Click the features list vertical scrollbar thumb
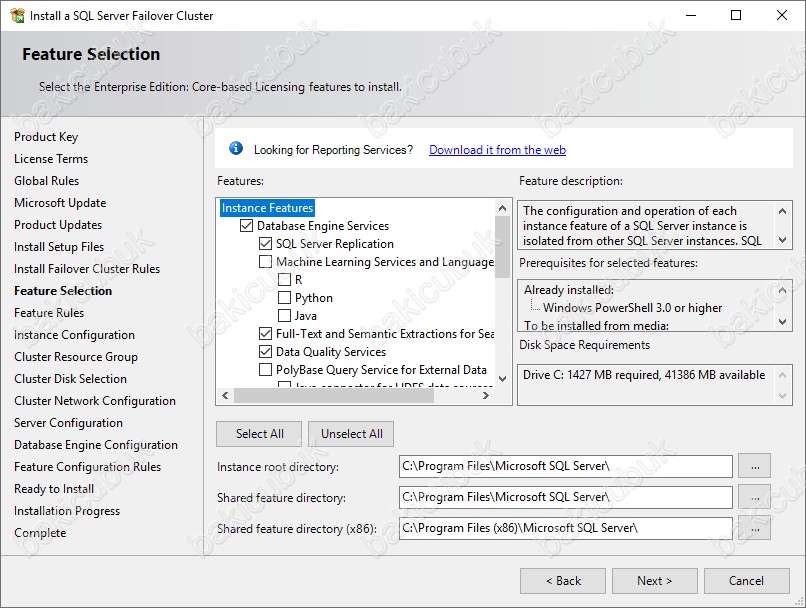Screen dimensions: 806x608 click(x=502, y=247)
